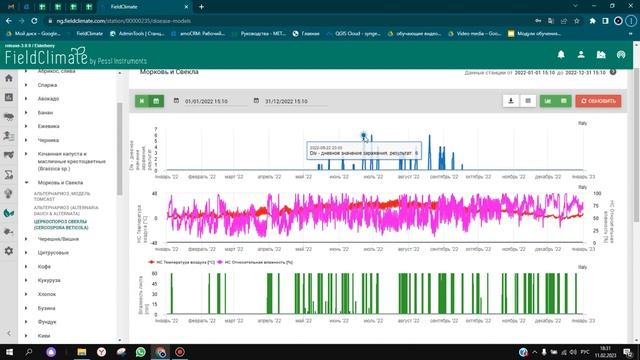Open the Кофе crop entry
This screenshot has width=640, height=360.
pos(44,267)
